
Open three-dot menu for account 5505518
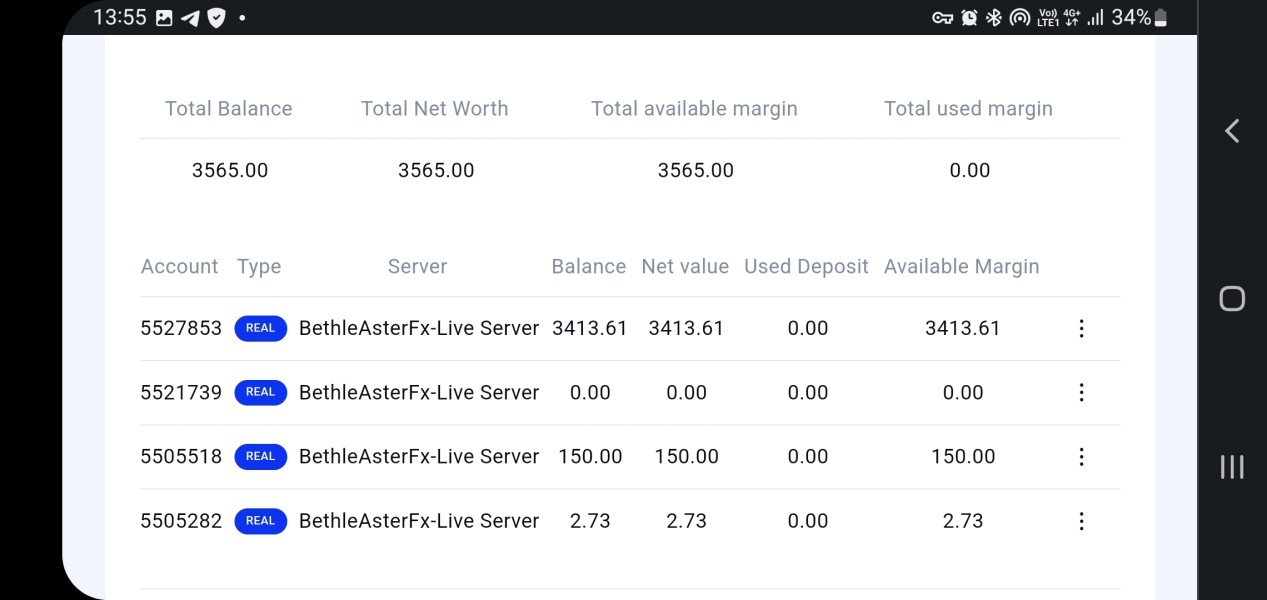pyautogui.click(x=1081, y=456)
